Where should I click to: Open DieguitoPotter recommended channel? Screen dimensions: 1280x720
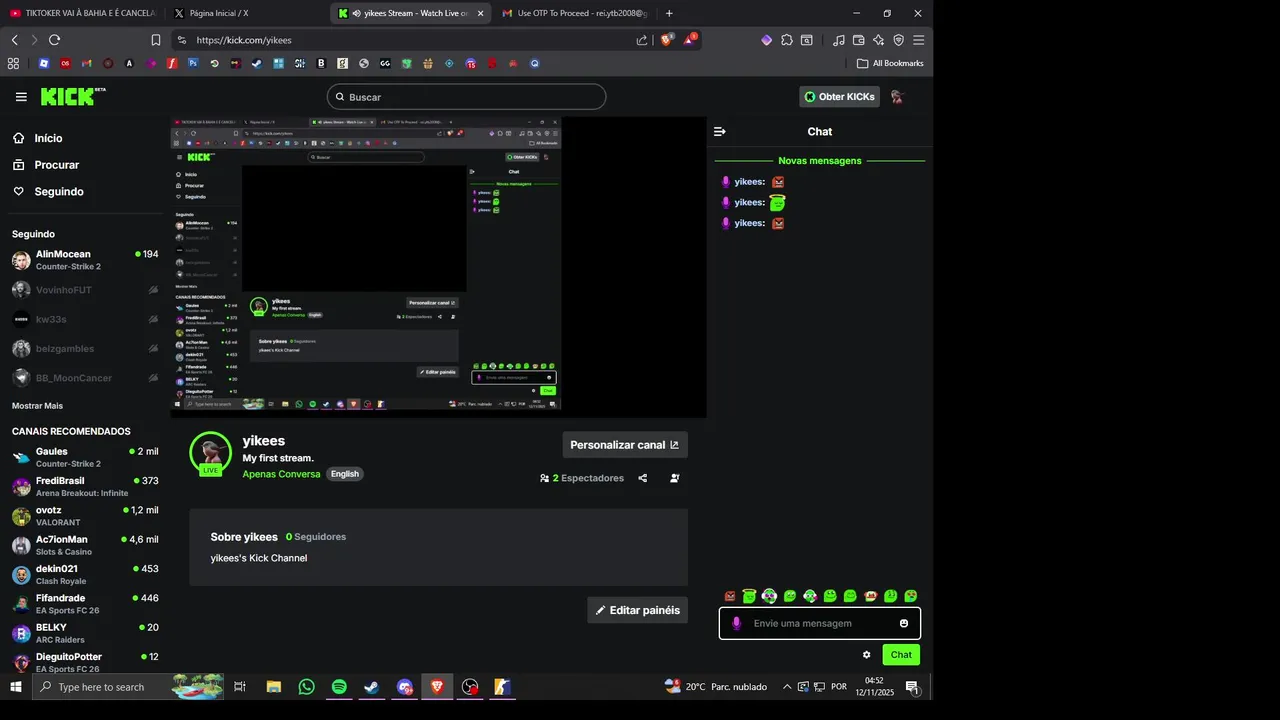pyautogui.click(x=84, y=662)
